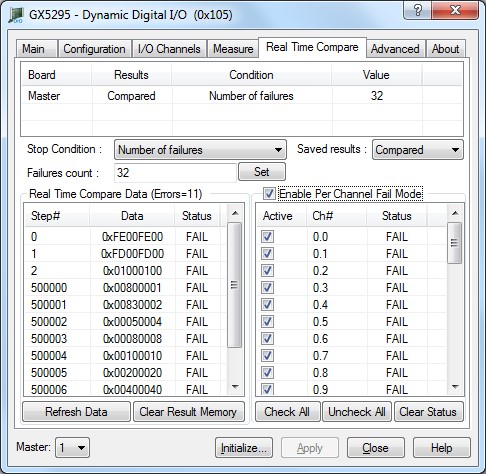The width and height of the screenshot is (486, 474).
Task: Click scroll up arrow in compare data list
Action: tap(235, 213)
